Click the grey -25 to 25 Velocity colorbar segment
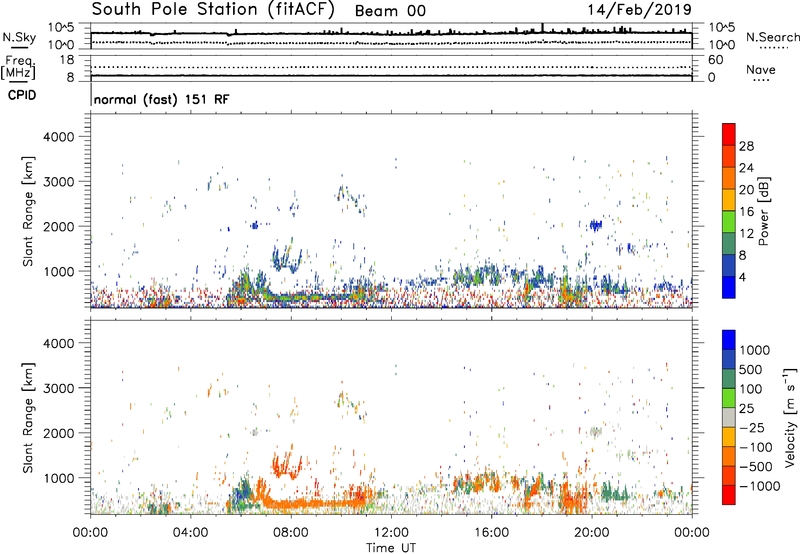The height and width of the screenshot is (554, 800). point(729,418)
